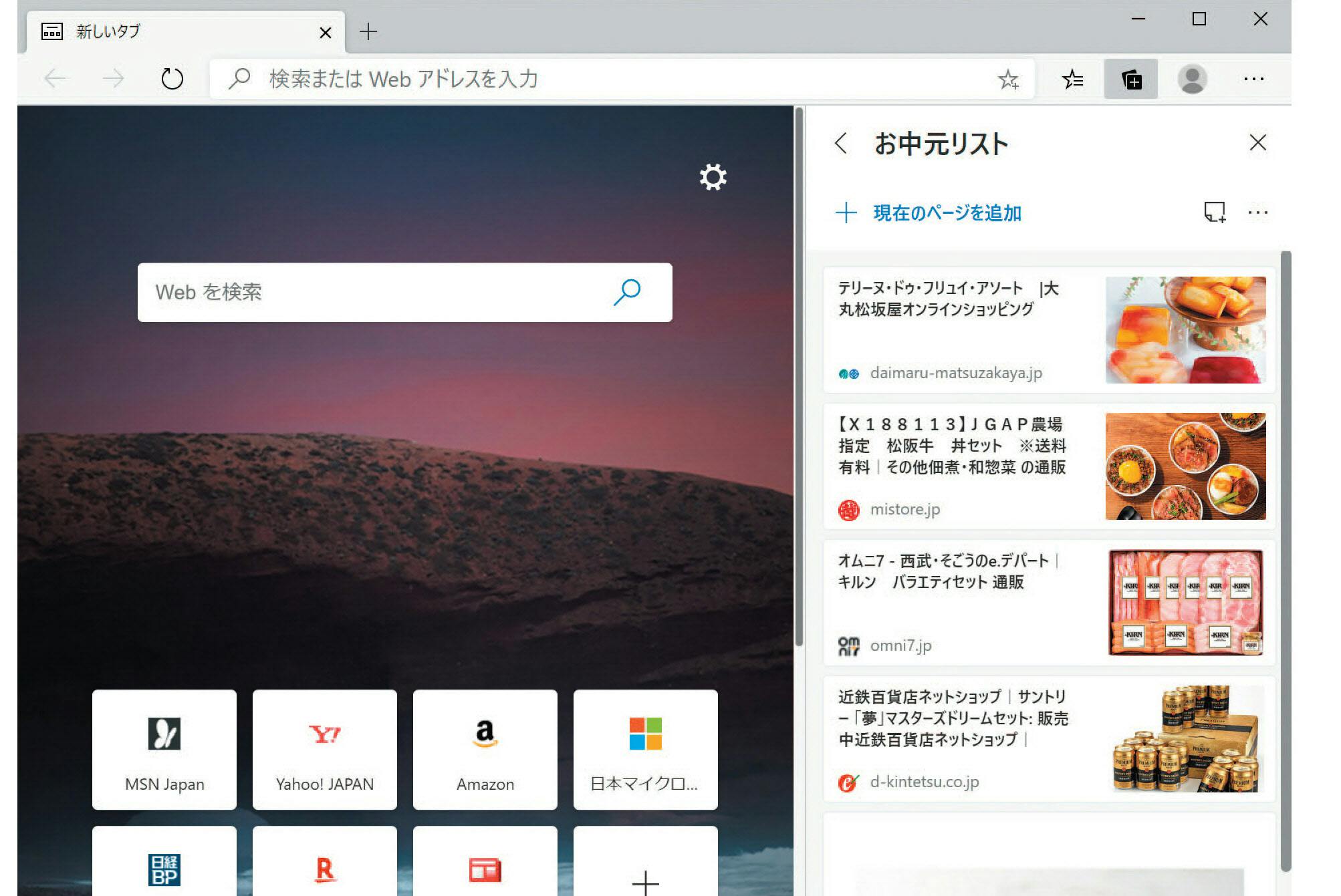Open the Favorites list icon

click(x=1072, y=80)
